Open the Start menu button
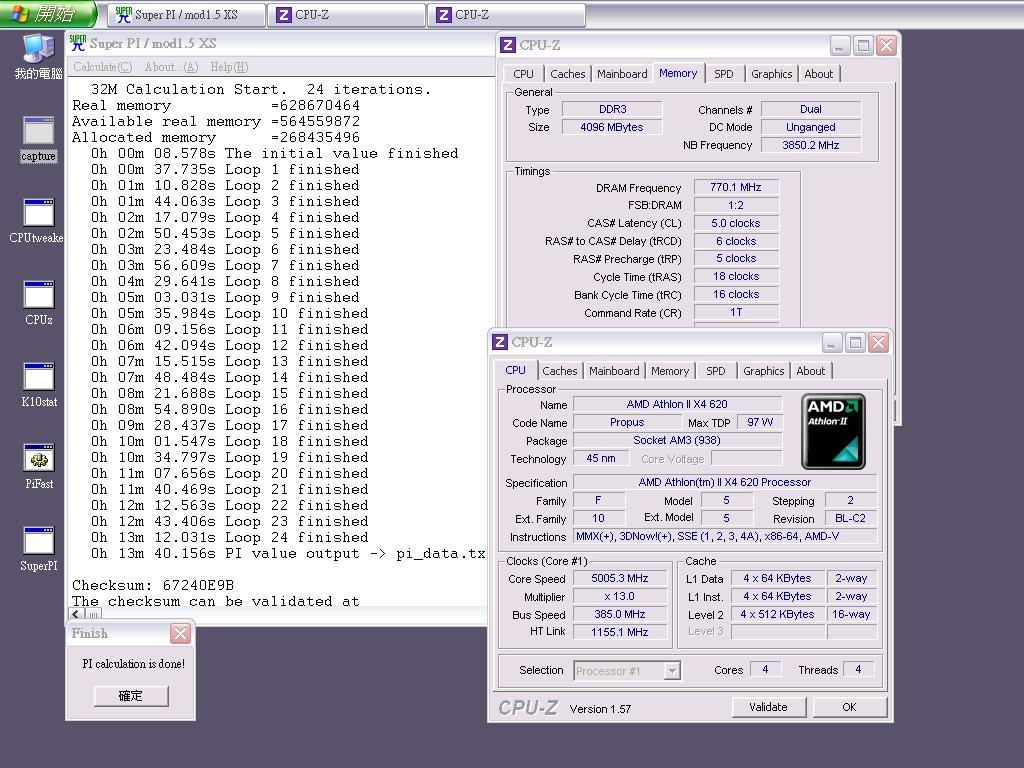Screen dimensions: 1024x768 tap(48, 14)
